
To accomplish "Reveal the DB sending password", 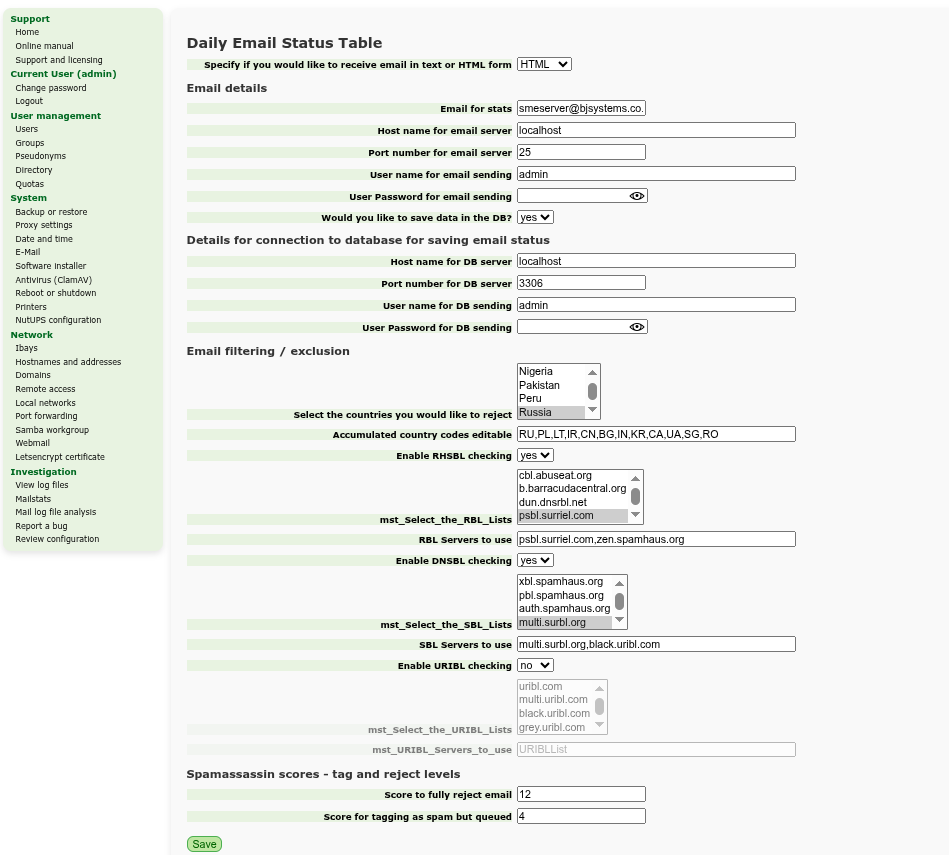I will pyautogui.click(x=637, y=327).
